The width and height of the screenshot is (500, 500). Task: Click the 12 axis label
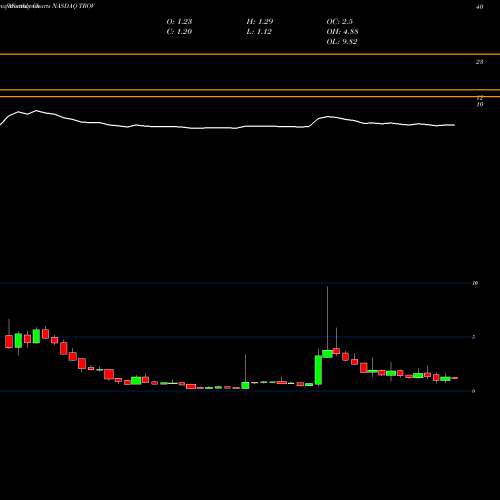click(480, 98)
